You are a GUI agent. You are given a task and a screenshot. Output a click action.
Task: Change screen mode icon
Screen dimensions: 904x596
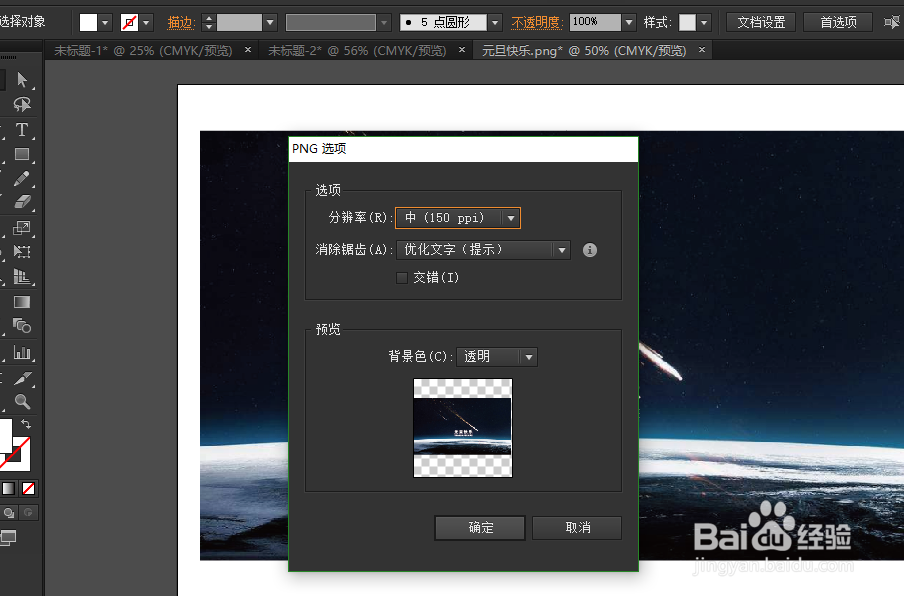9,538
